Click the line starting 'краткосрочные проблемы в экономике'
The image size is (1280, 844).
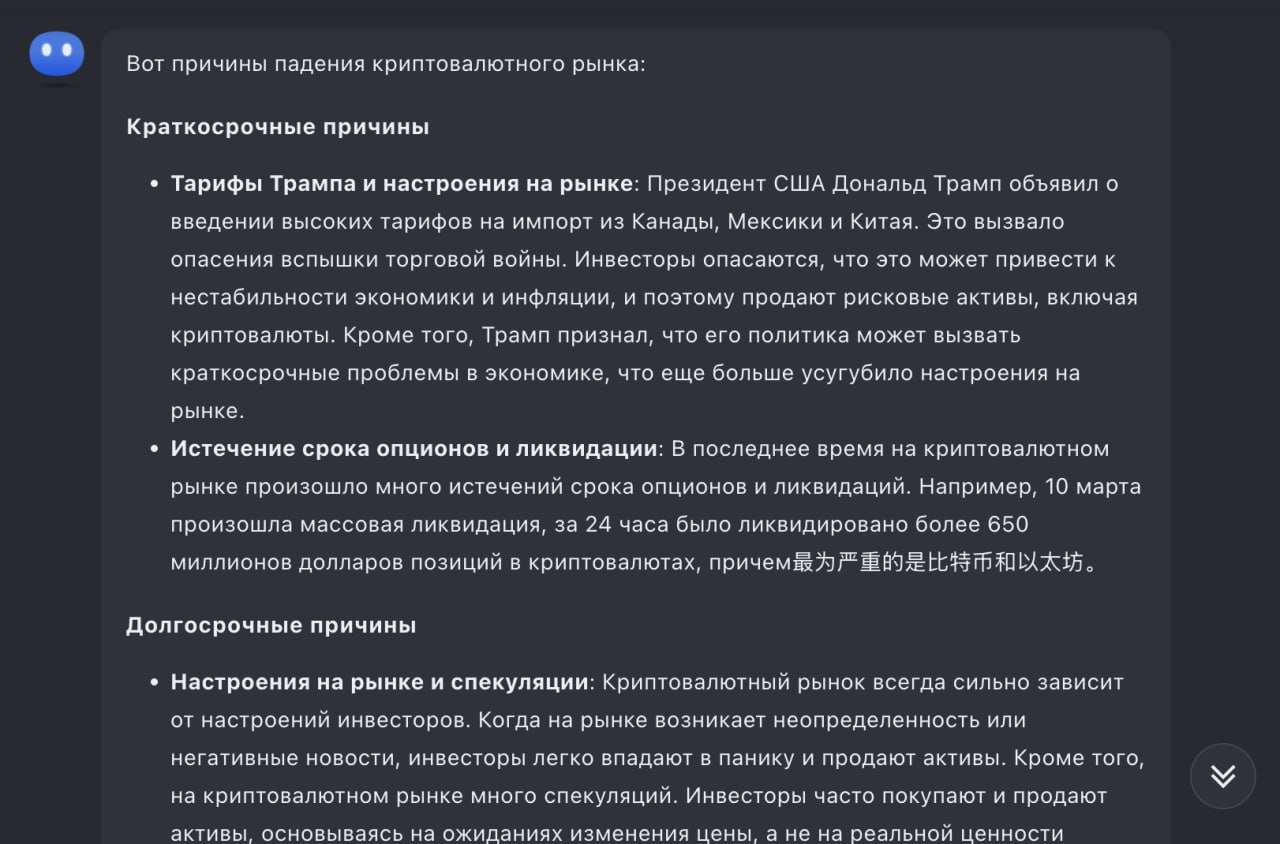625,373
